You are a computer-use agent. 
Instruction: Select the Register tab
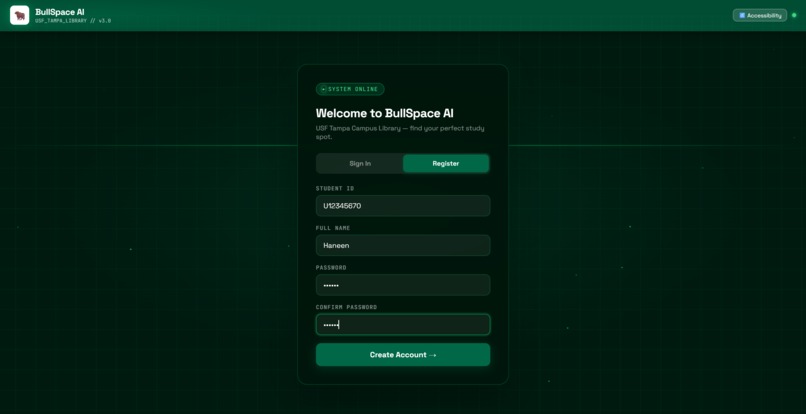pos(446,164)
